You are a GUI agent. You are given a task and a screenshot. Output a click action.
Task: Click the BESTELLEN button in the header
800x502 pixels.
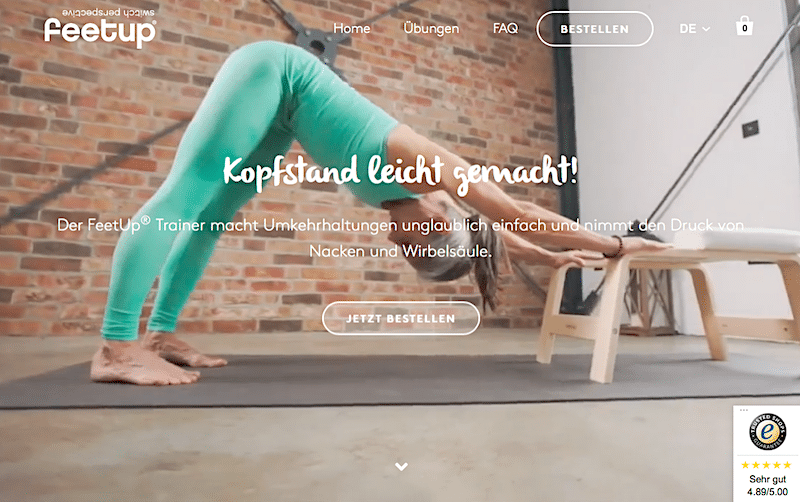coord(595,29)
